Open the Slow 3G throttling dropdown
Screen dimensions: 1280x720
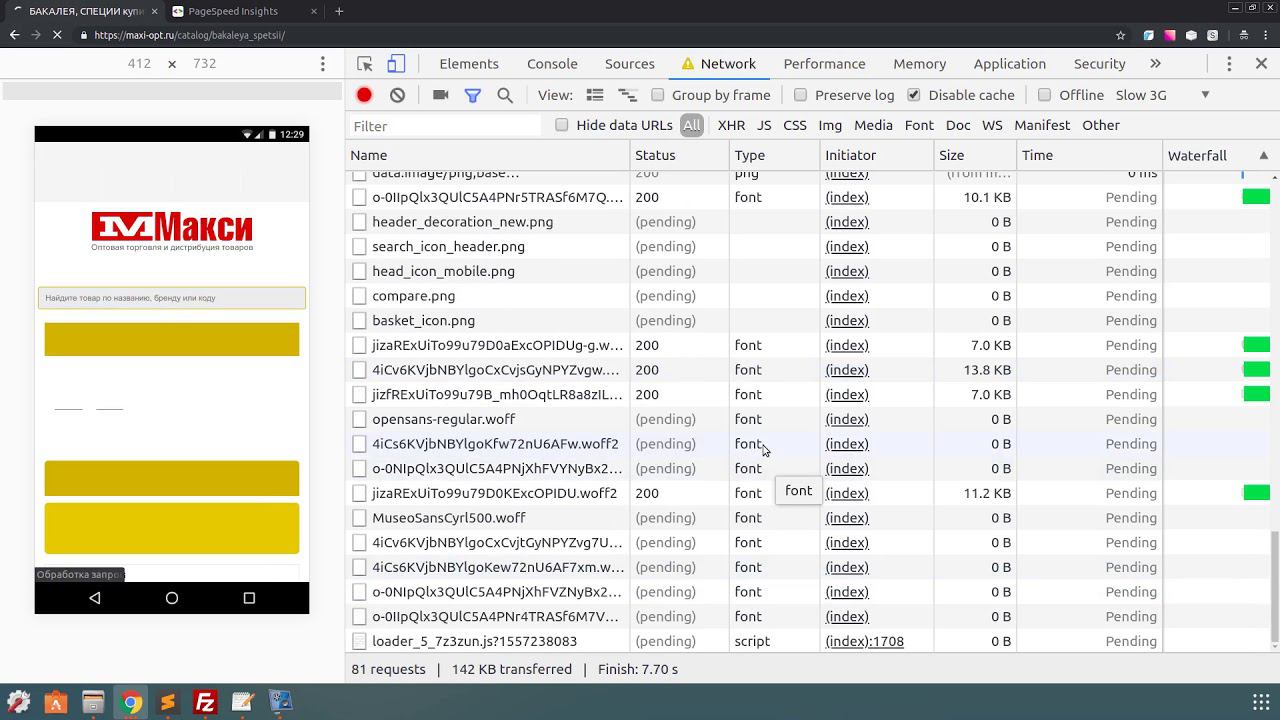click(1163, 95)
